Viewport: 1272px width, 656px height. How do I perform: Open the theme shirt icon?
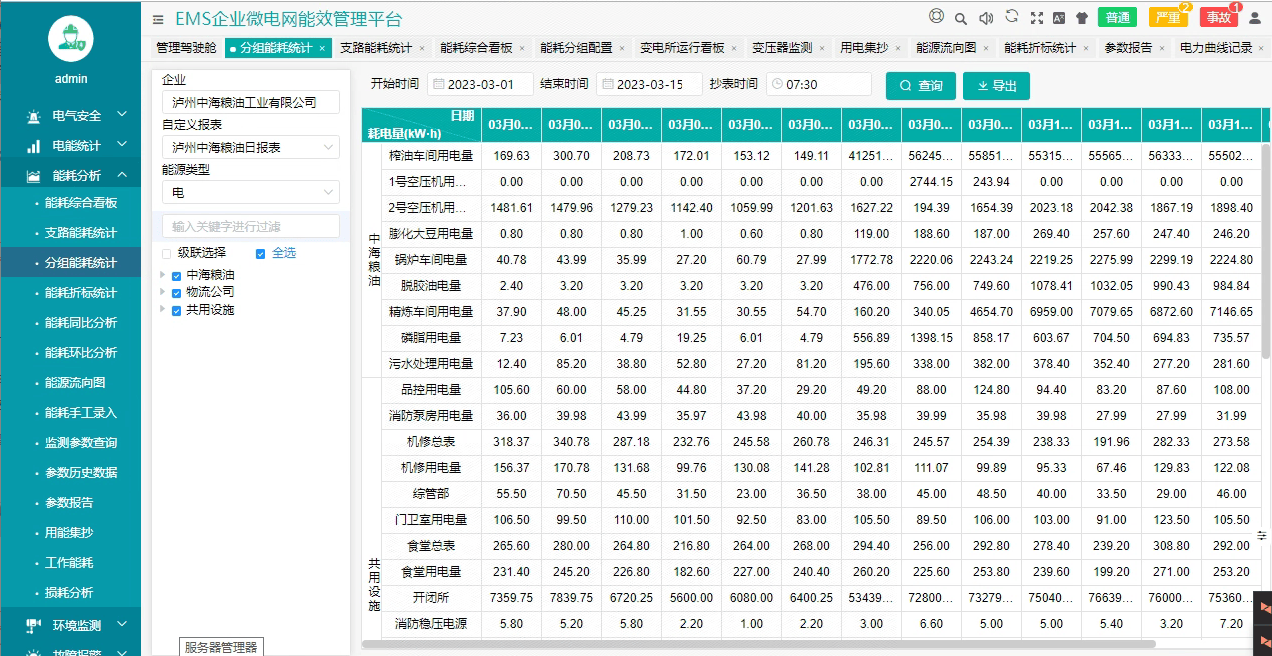(1082, 18)
